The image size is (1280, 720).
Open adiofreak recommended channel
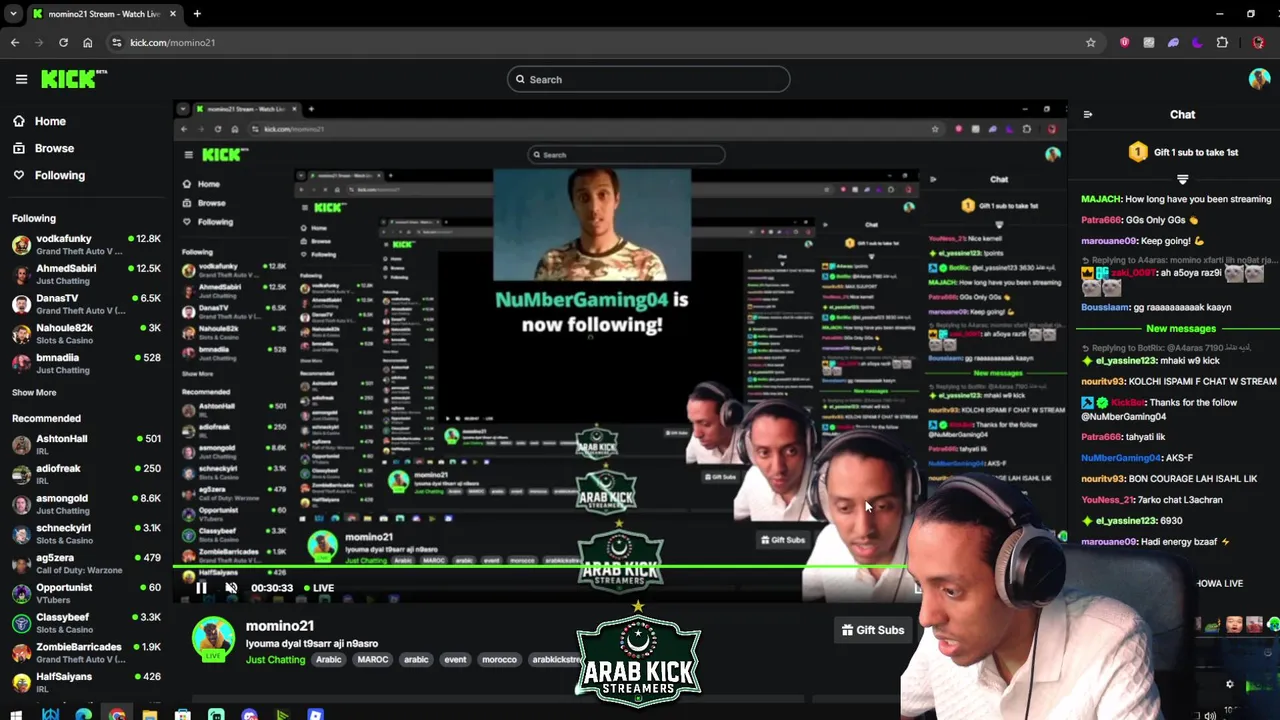[86, 475]
